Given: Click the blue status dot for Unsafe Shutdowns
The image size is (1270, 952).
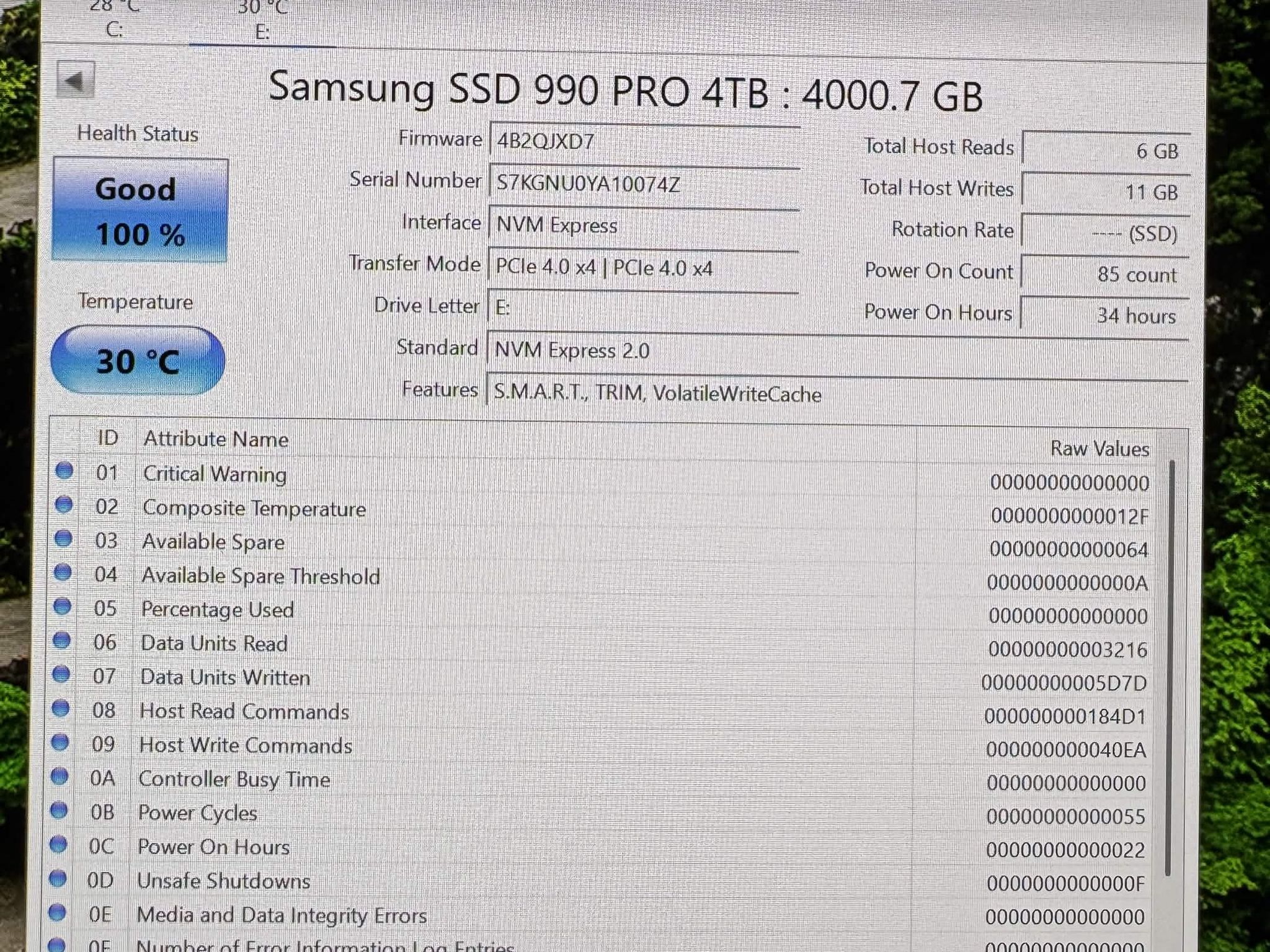Looking at the screenshot, I should coord(57,878).
